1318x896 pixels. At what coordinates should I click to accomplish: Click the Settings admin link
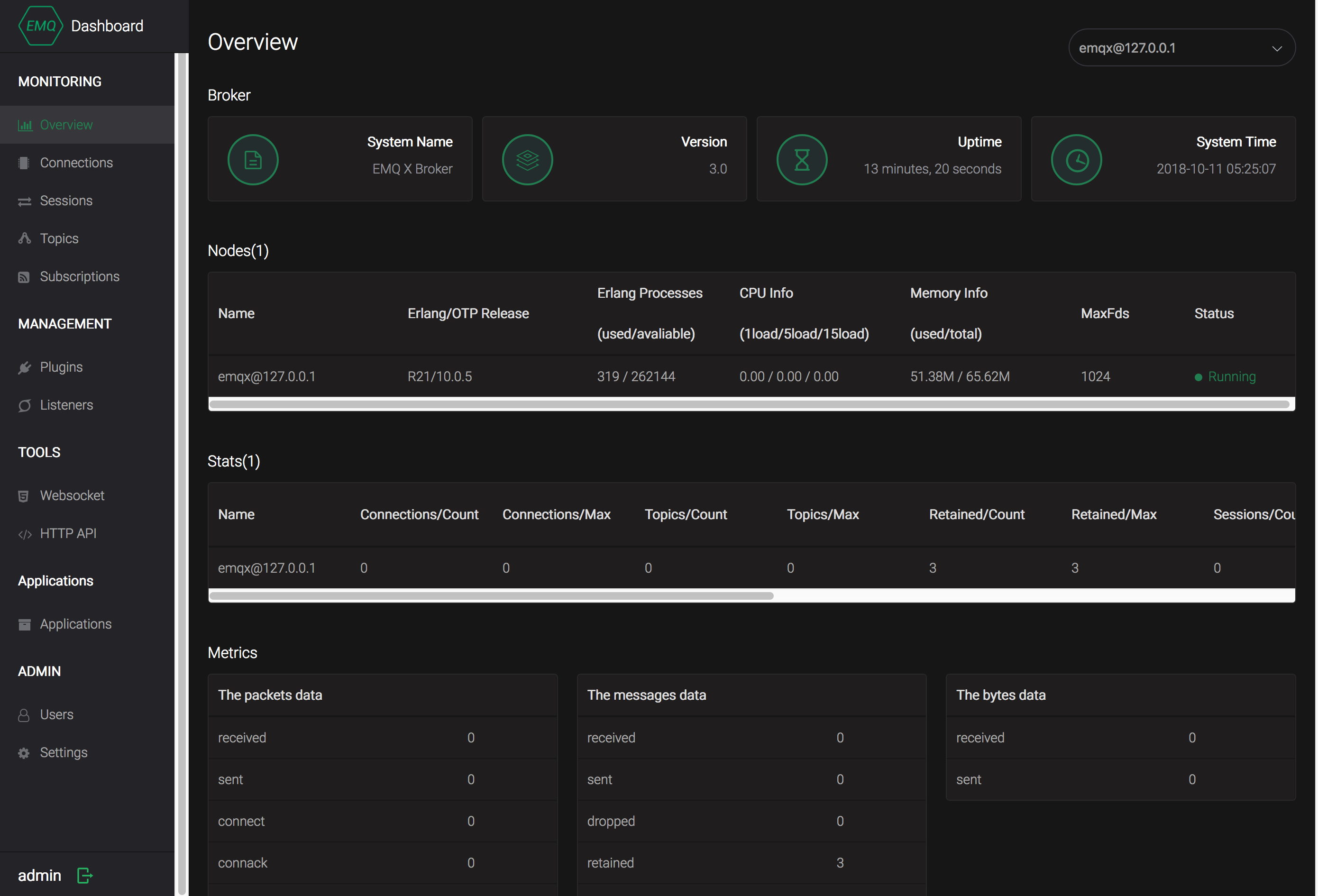tap(63, 752)
